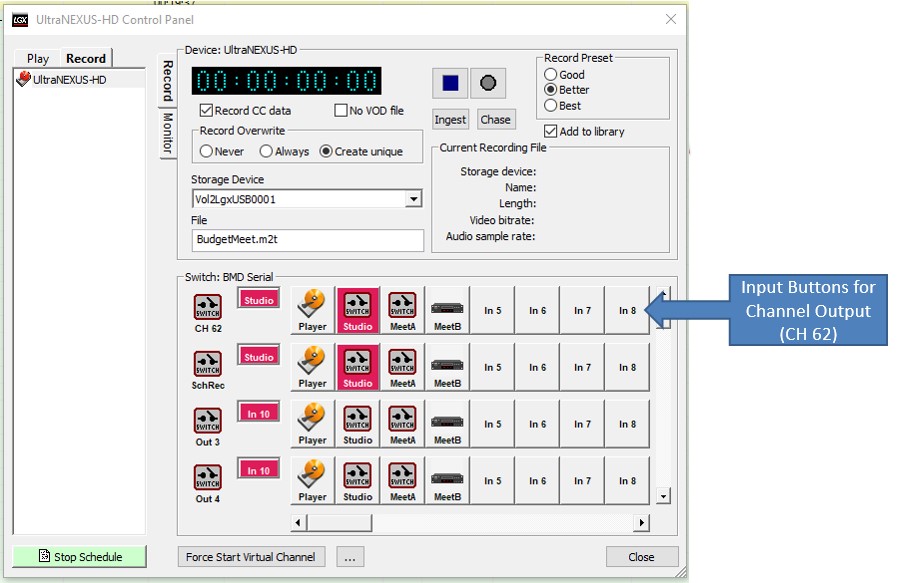Switch to the Play tab
Viewport: 902px width, 583px height.
[x=38, y=58]
